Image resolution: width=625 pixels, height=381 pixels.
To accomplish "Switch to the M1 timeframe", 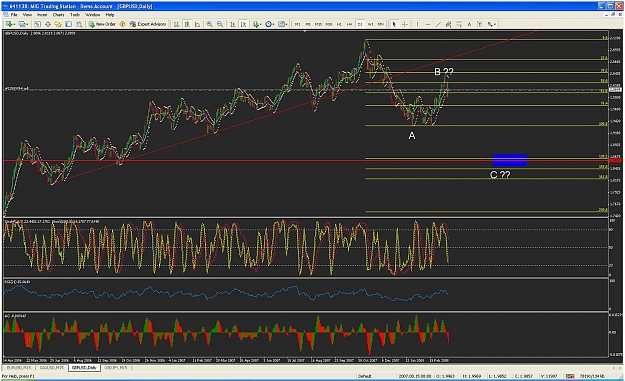I will (297, 24).
